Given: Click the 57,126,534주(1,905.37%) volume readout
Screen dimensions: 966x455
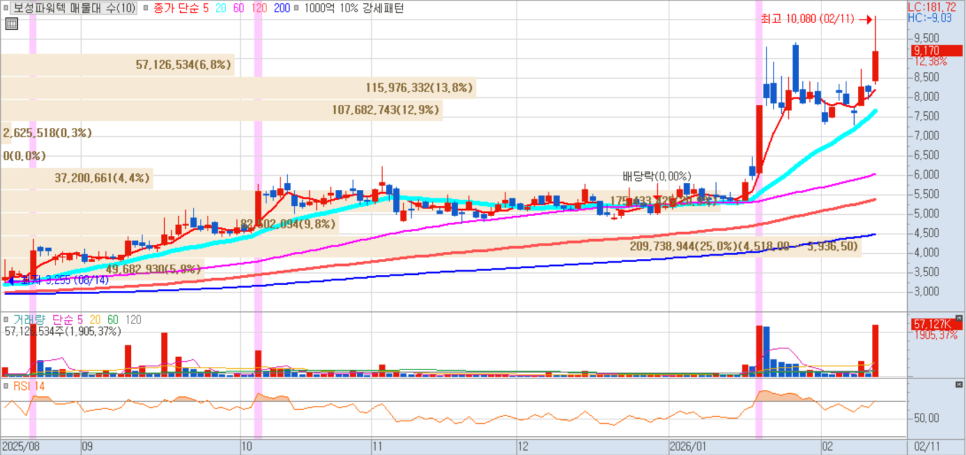Looking at the screenshot, I should click(62, 331).
